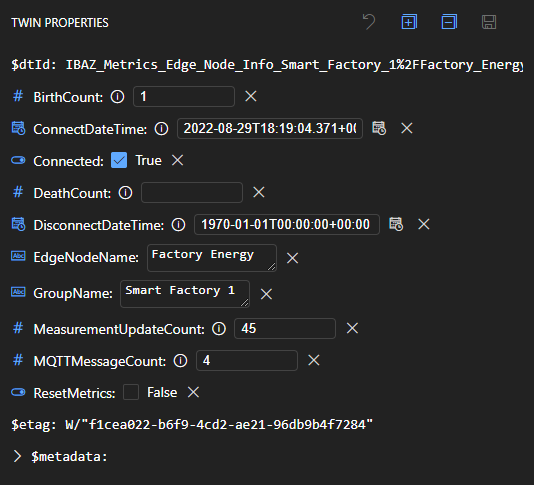Clear the DisconnectDateTime value

[x=424, y=224]
